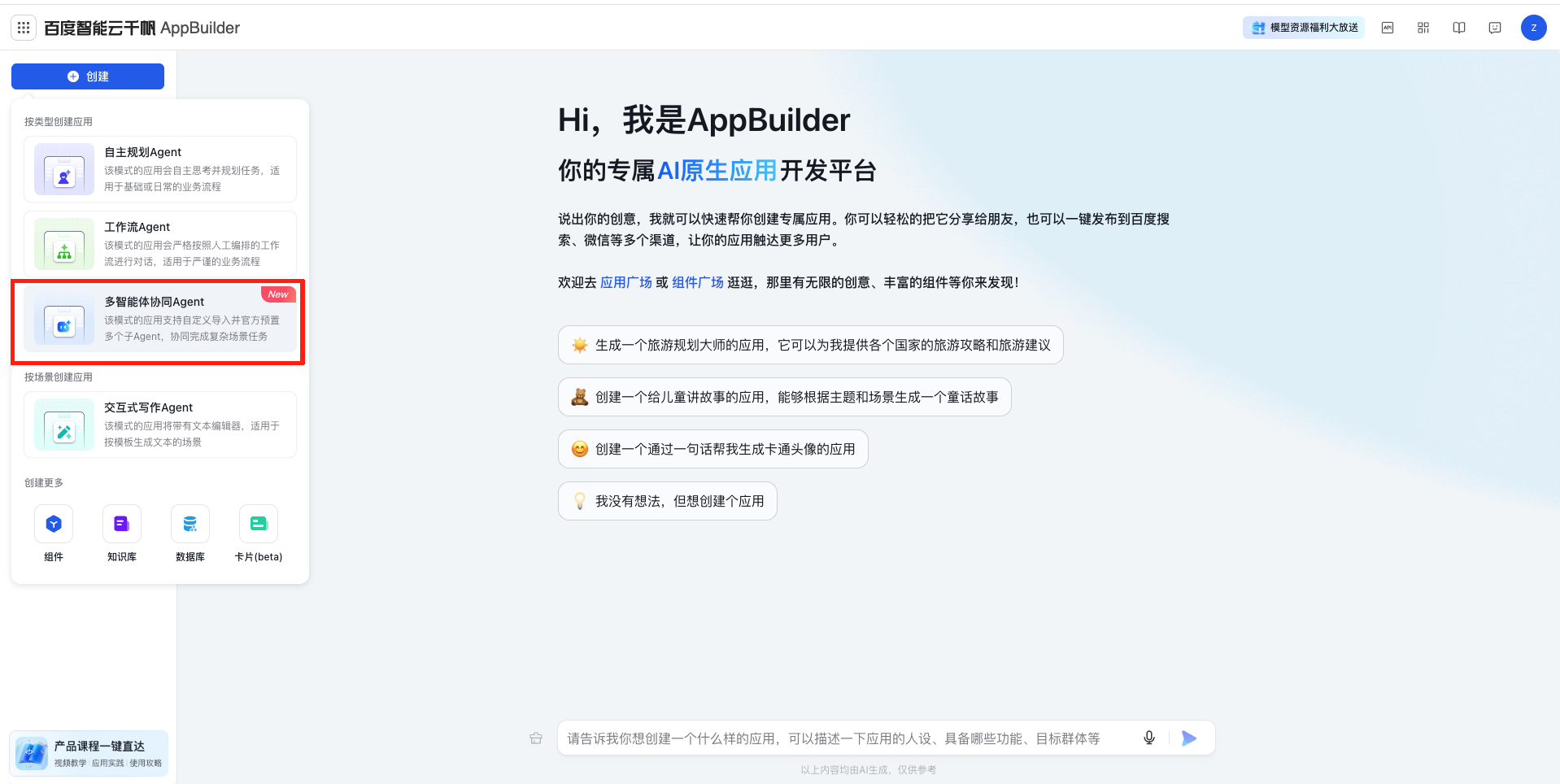
Task: Click the 卡片(beta) label
Action: 259,557
